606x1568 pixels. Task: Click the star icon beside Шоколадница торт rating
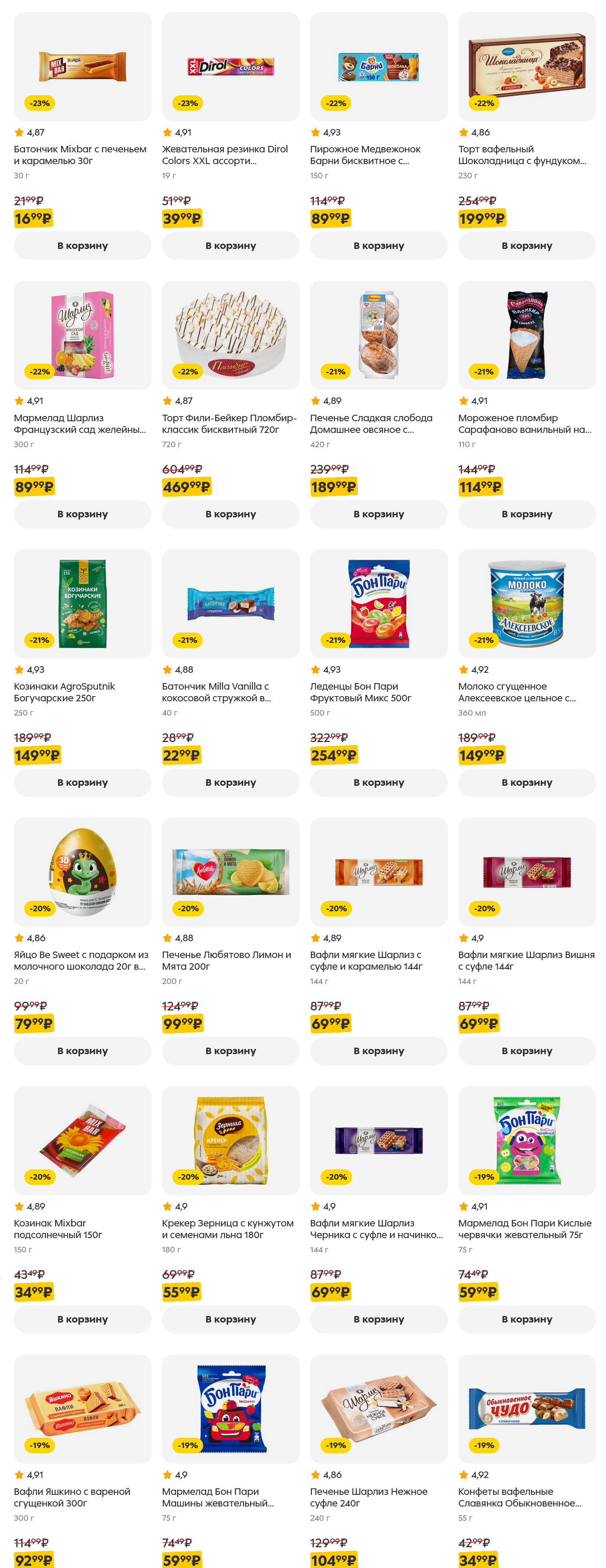[x=463, y=133]
